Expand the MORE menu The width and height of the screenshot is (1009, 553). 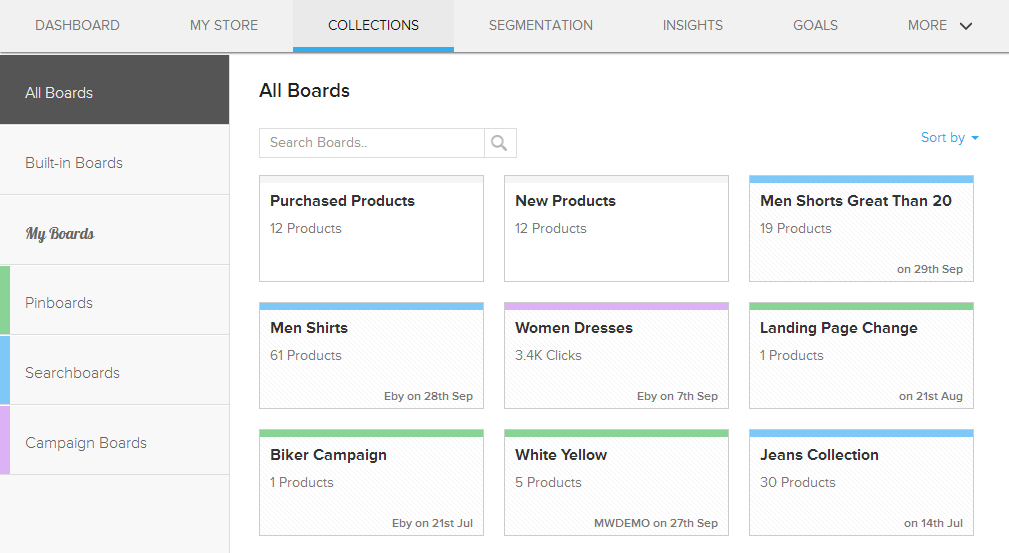939,26
